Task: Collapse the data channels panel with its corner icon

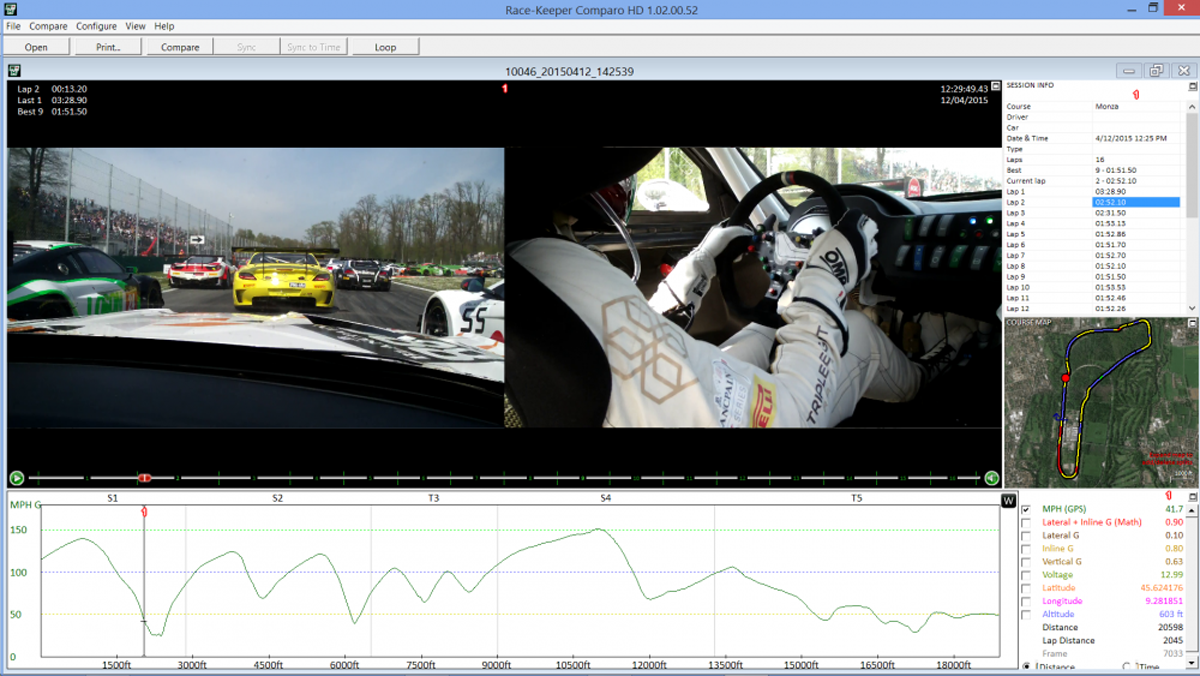Action: coord(1192,497)
